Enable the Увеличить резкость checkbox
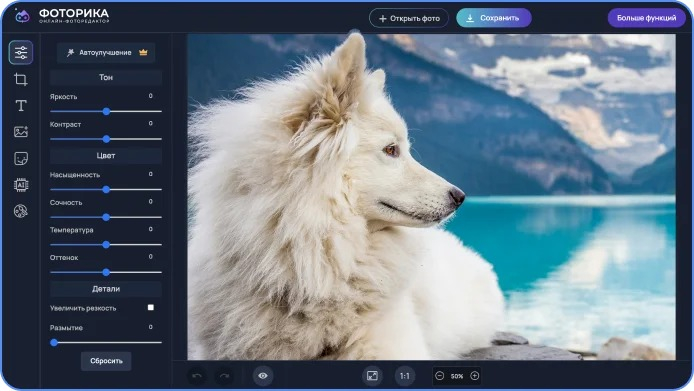 (150, 307)
